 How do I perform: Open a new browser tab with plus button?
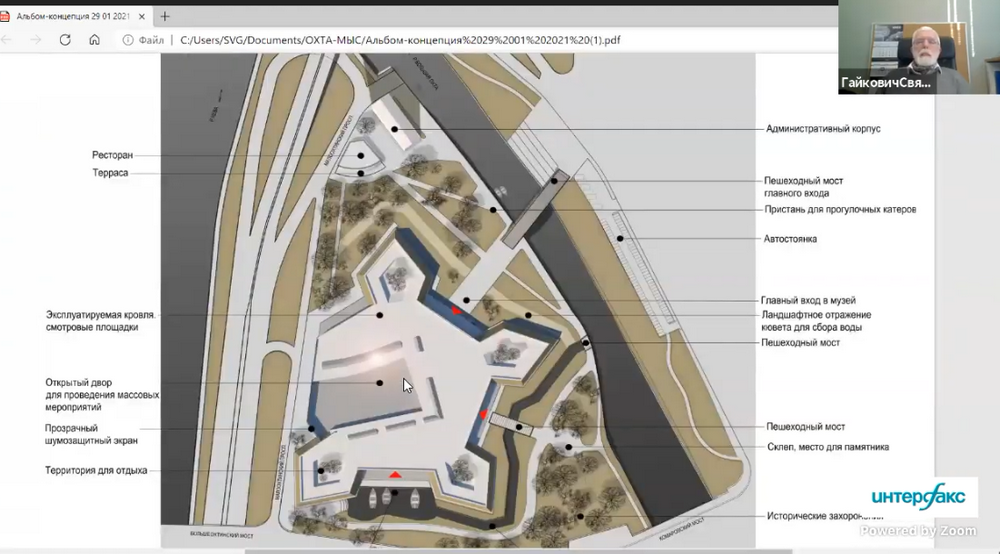coord(165,16)
